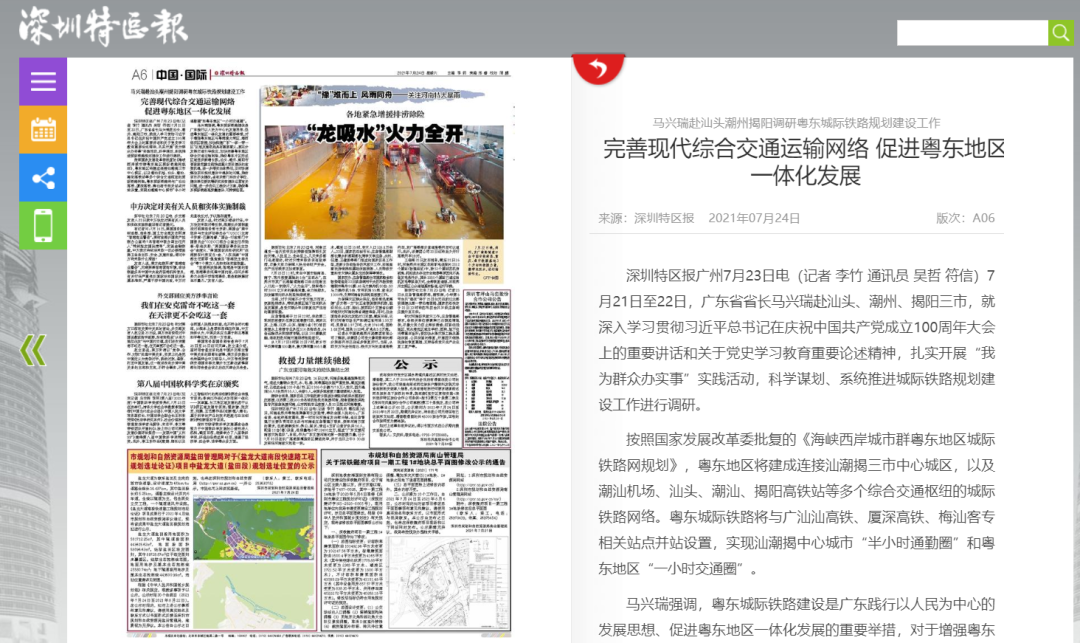Click the edition label 版次：A06
The image size is (1080, 643).
965,218
